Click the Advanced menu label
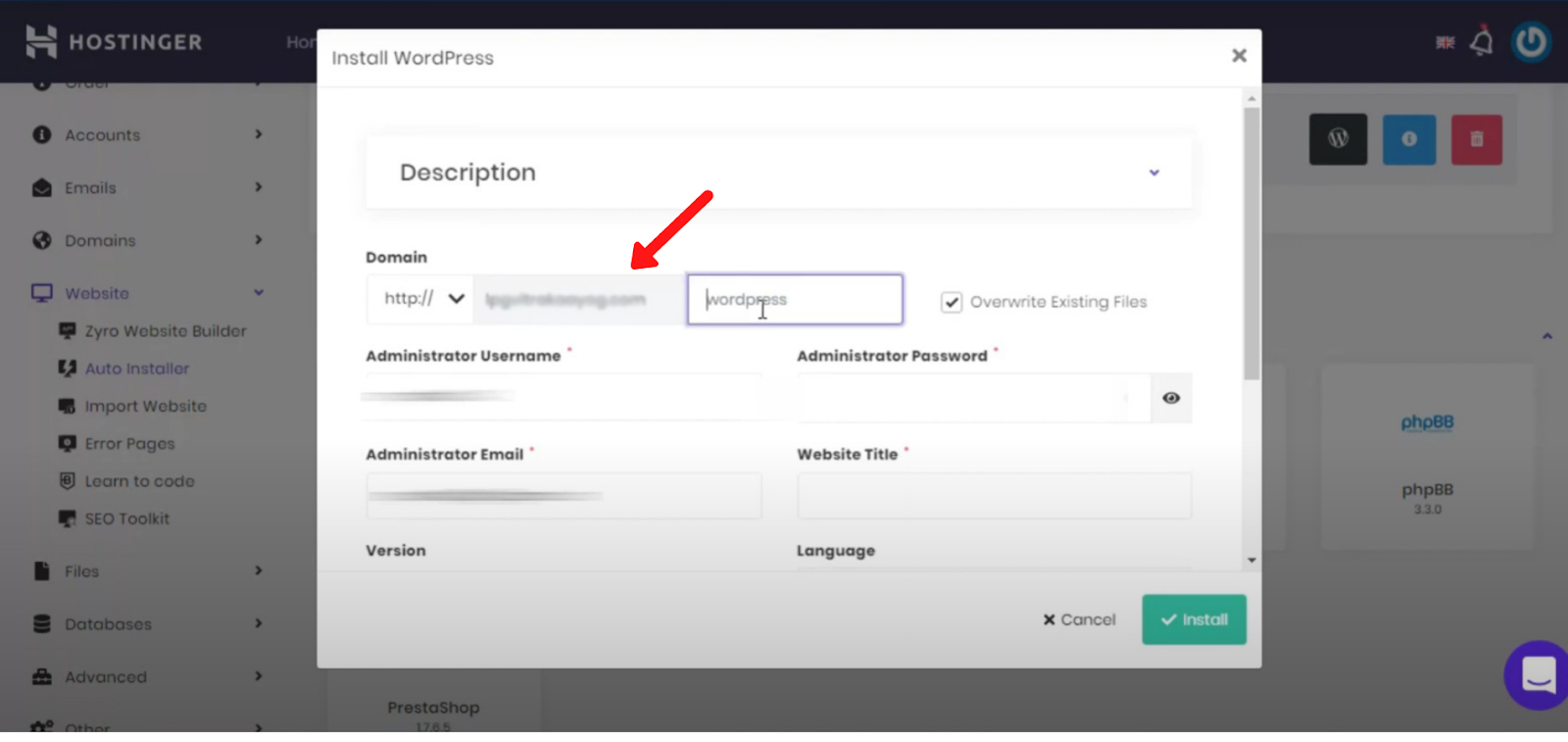This screenshot has height=742, width=1568. pyautogui.click(x=106, y=677)
